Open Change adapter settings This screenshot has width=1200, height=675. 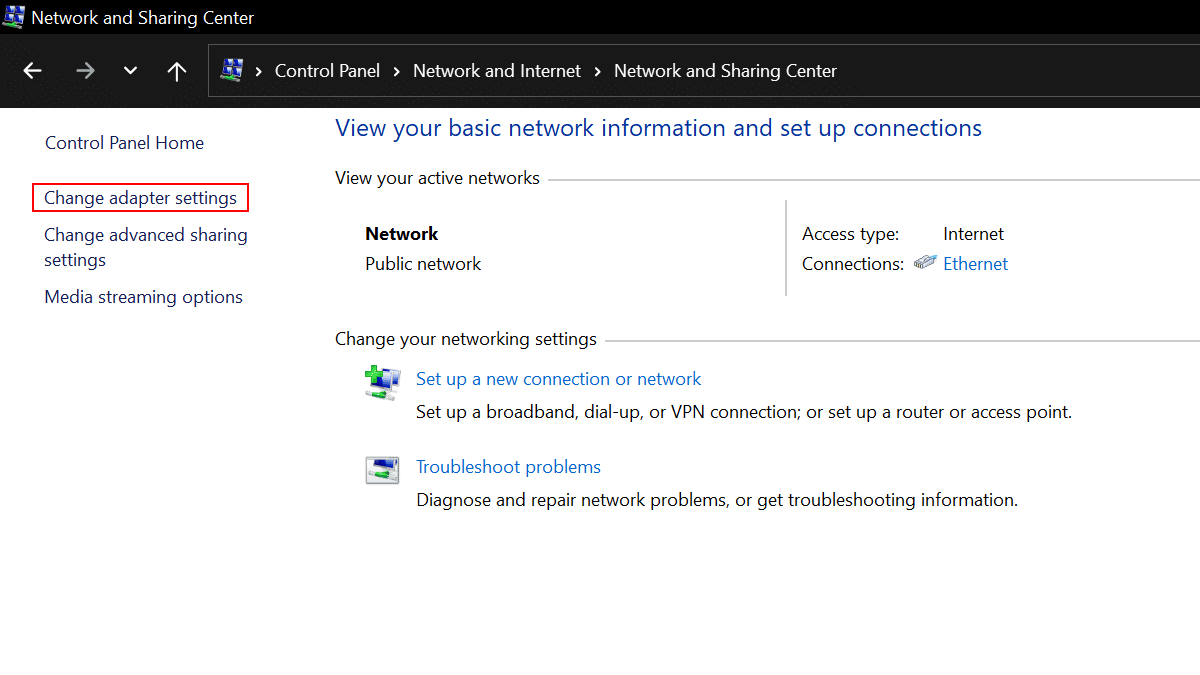click(x=140, y=198)
